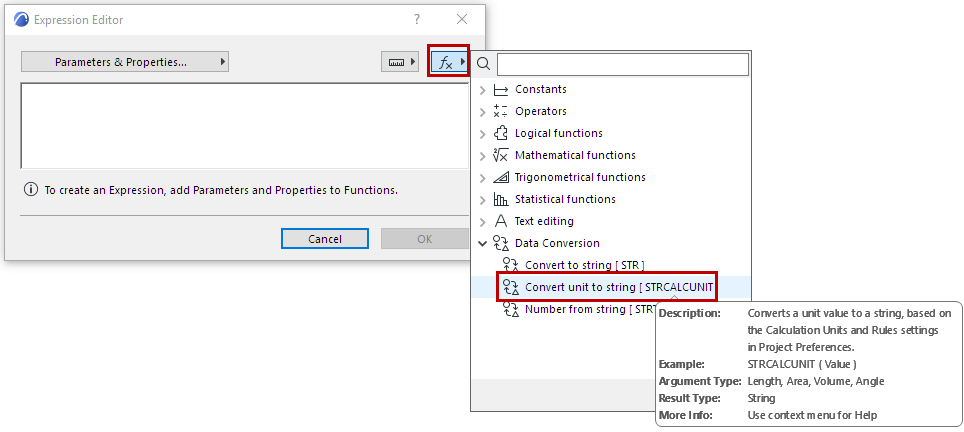Click the question mark help button

pyautogui.click(x=417, y=19)
